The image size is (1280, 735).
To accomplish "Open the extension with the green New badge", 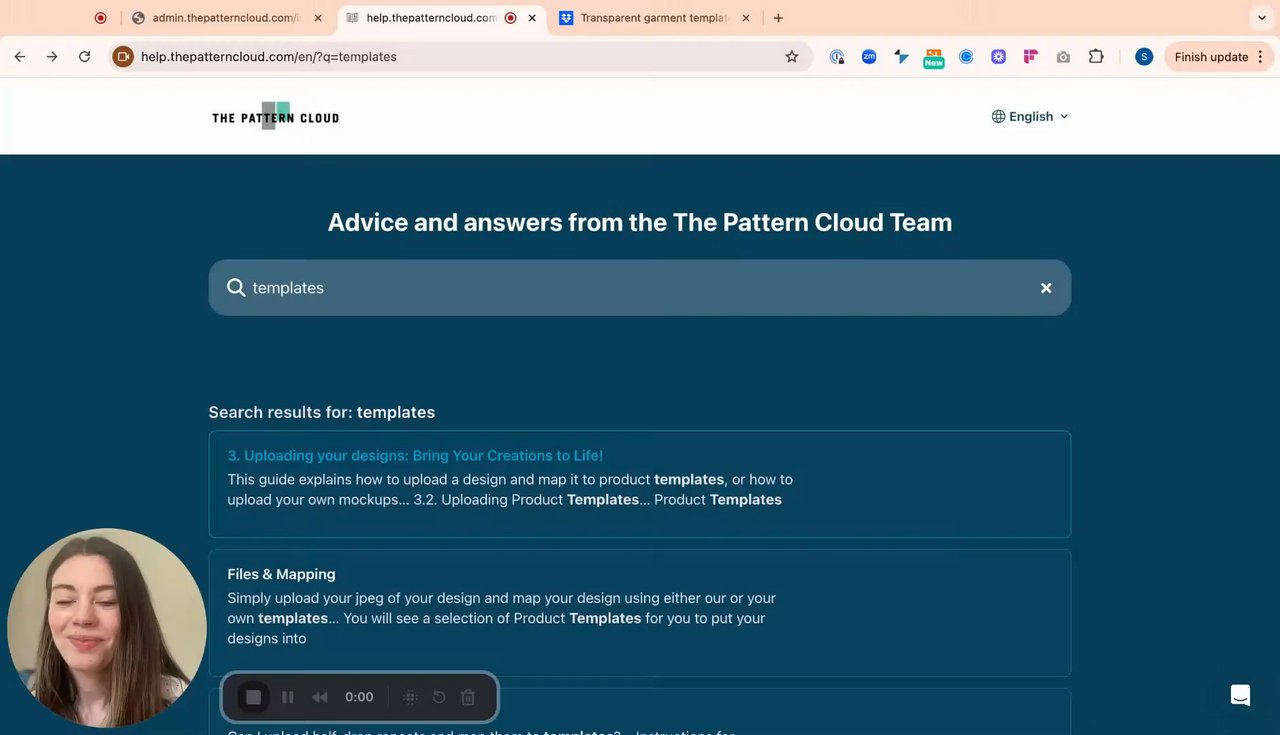I will pos(934,58).
